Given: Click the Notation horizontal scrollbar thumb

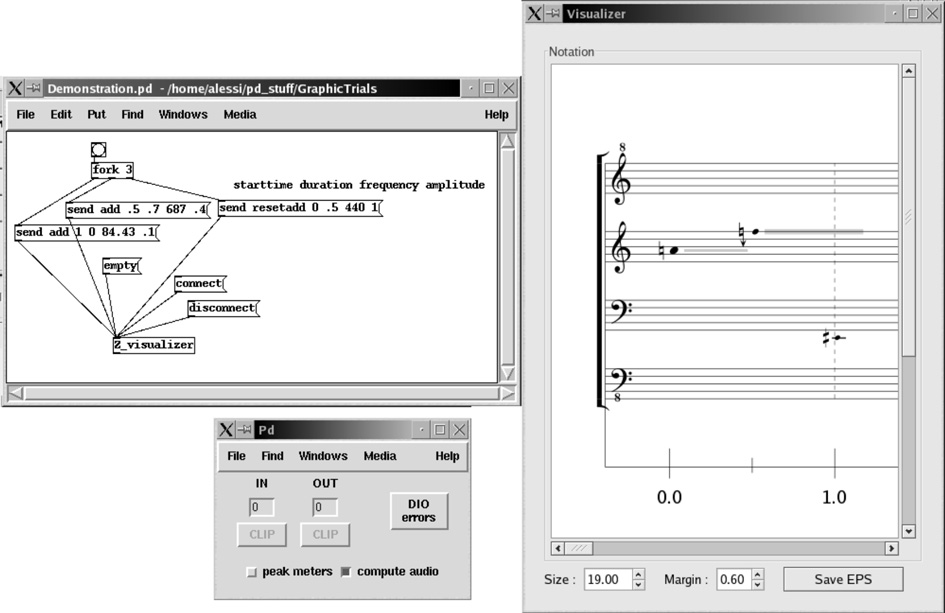Looking at the screenshot, I should point(580,548).
